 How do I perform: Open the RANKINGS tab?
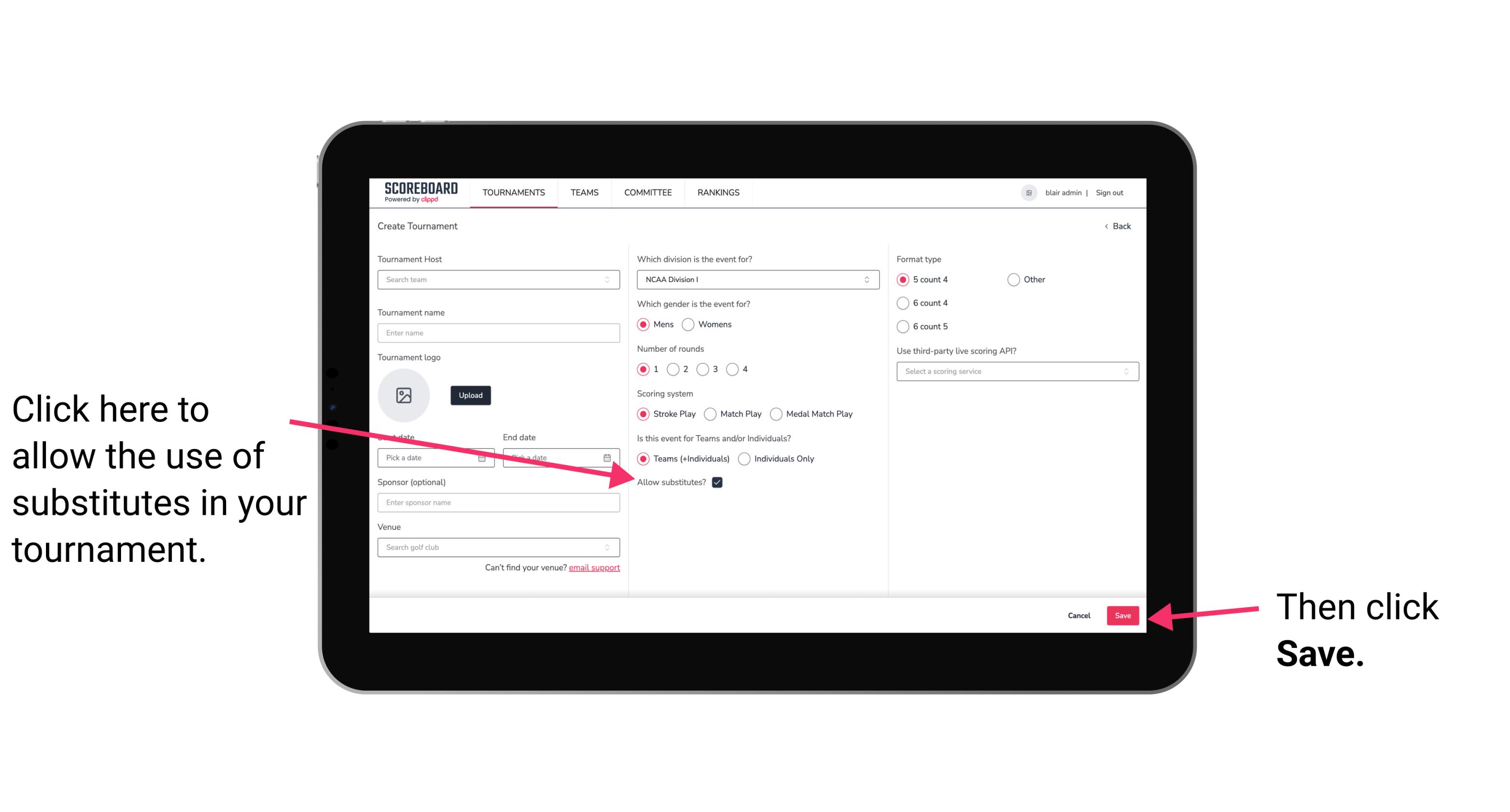[720, 192]
